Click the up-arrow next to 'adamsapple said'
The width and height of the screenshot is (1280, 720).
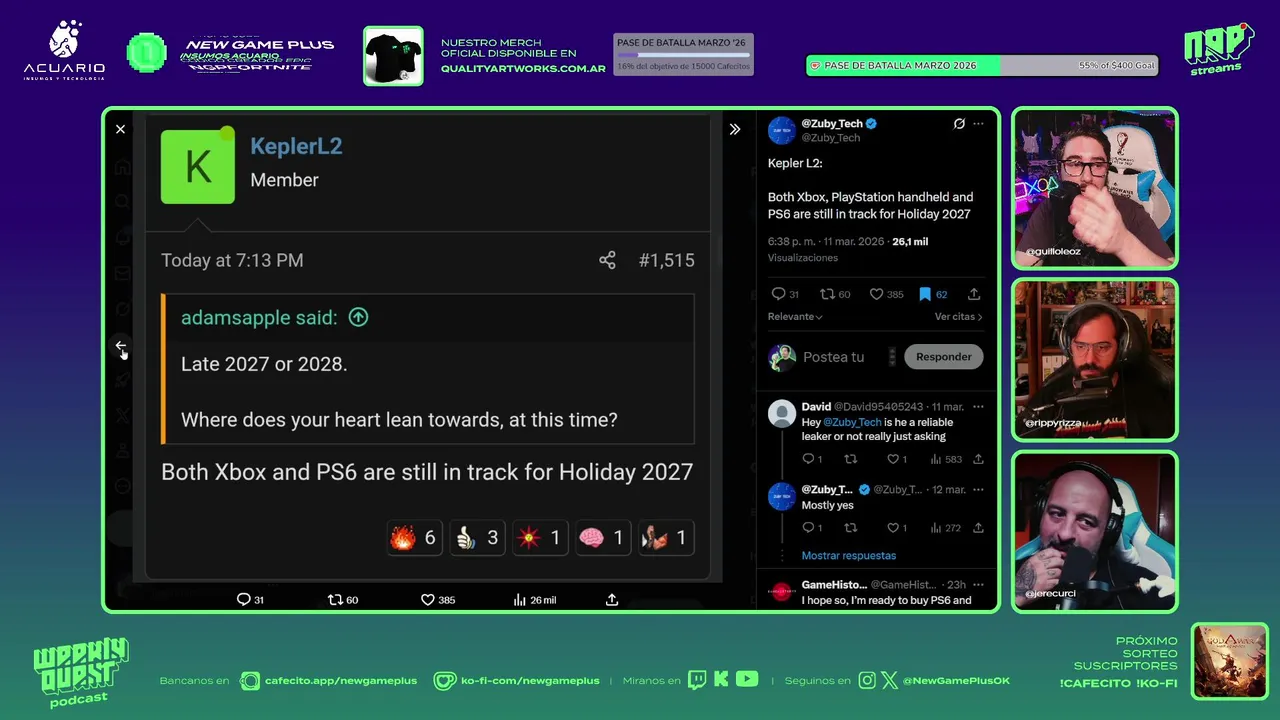point(358,318)
